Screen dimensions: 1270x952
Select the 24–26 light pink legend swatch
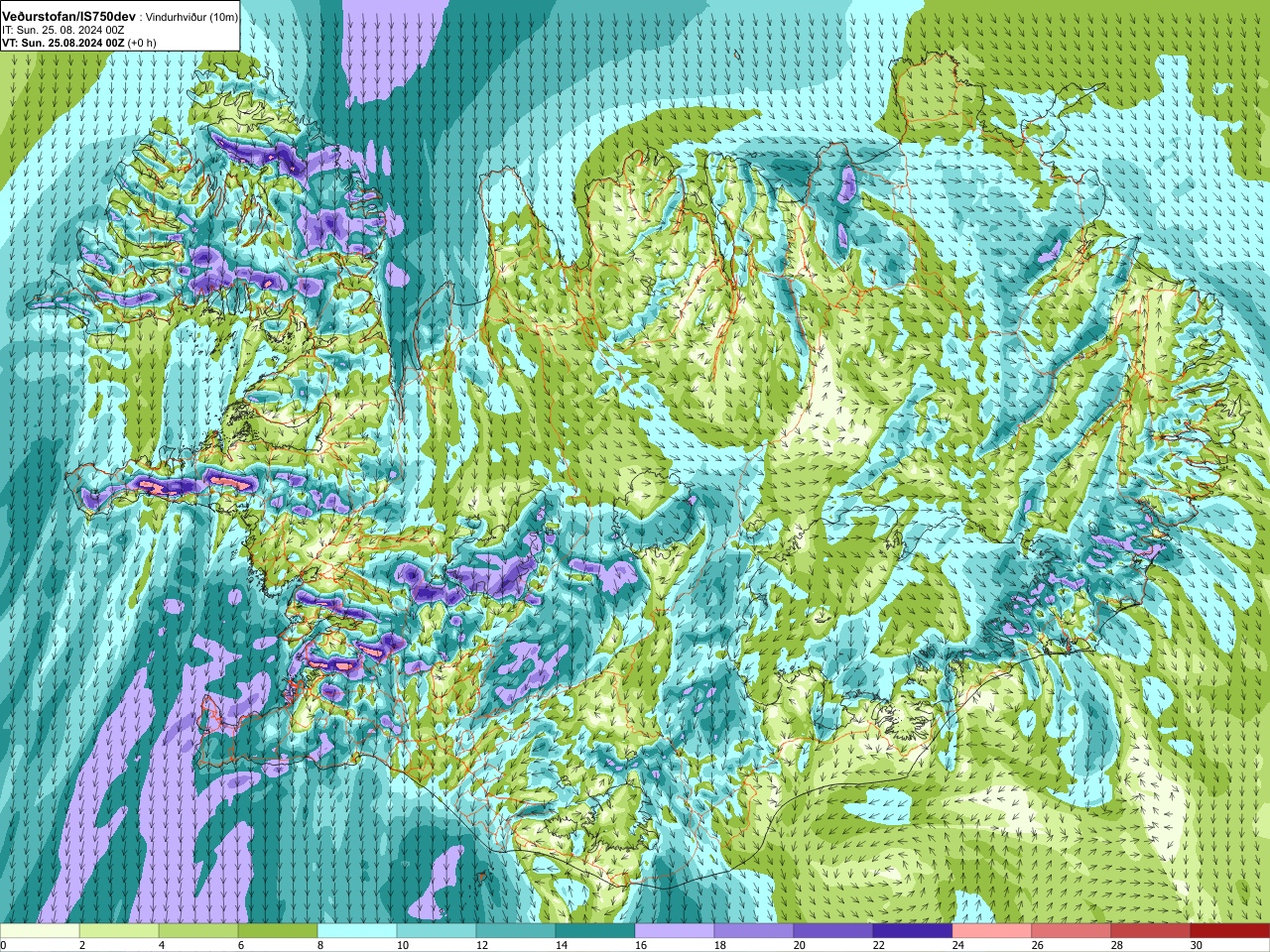click(992, 931)
